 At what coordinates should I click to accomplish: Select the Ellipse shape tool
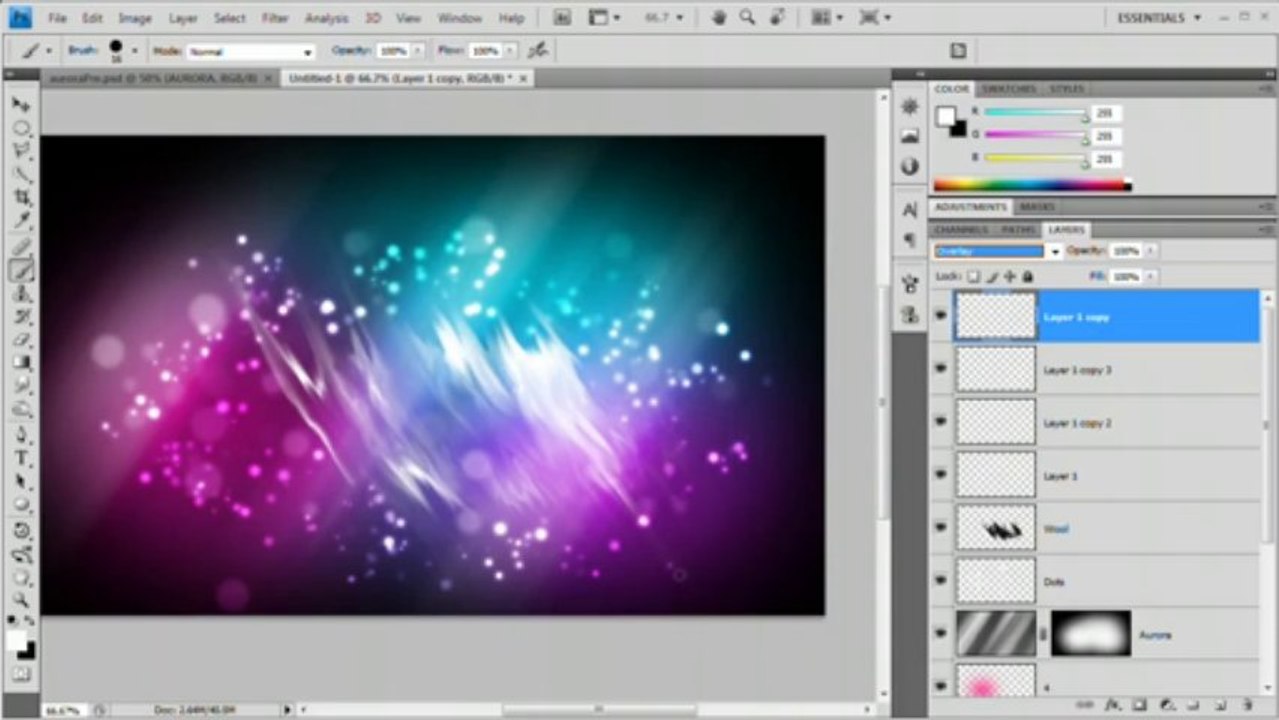[x=21, y=505]
